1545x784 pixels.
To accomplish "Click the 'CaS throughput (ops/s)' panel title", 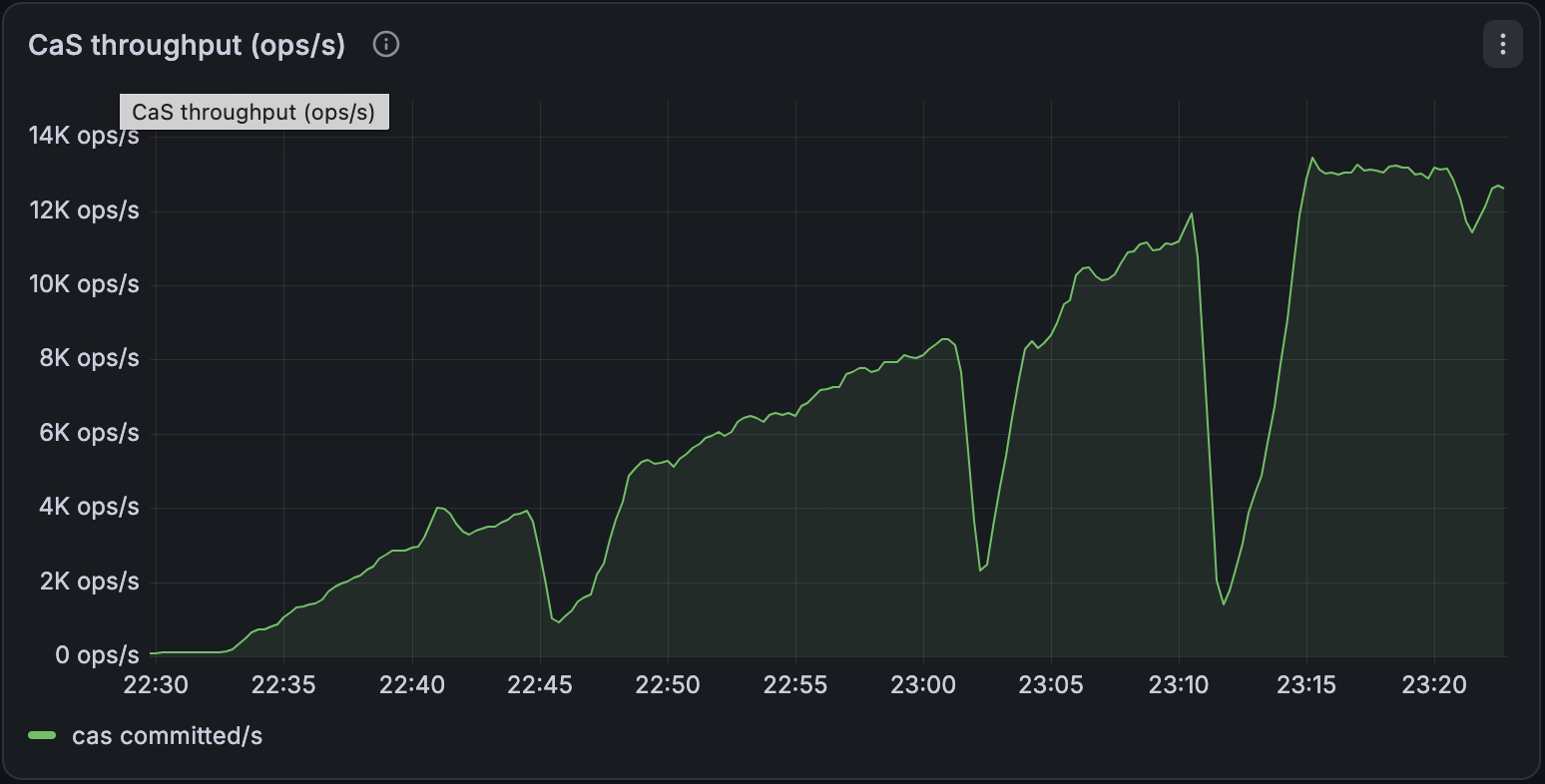I will (x=187, y=45).
